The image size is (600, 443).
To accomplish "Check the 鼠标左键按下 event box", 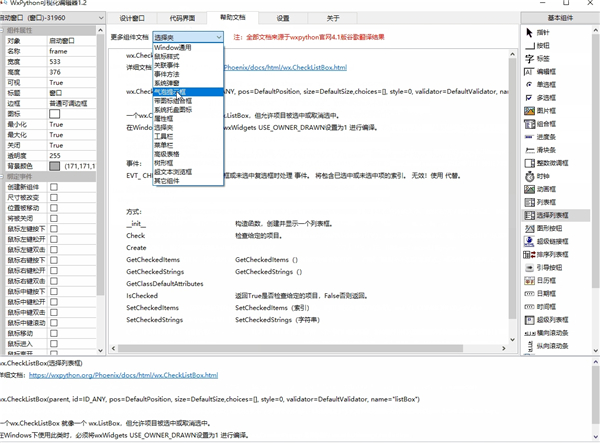I will point(54,229).
